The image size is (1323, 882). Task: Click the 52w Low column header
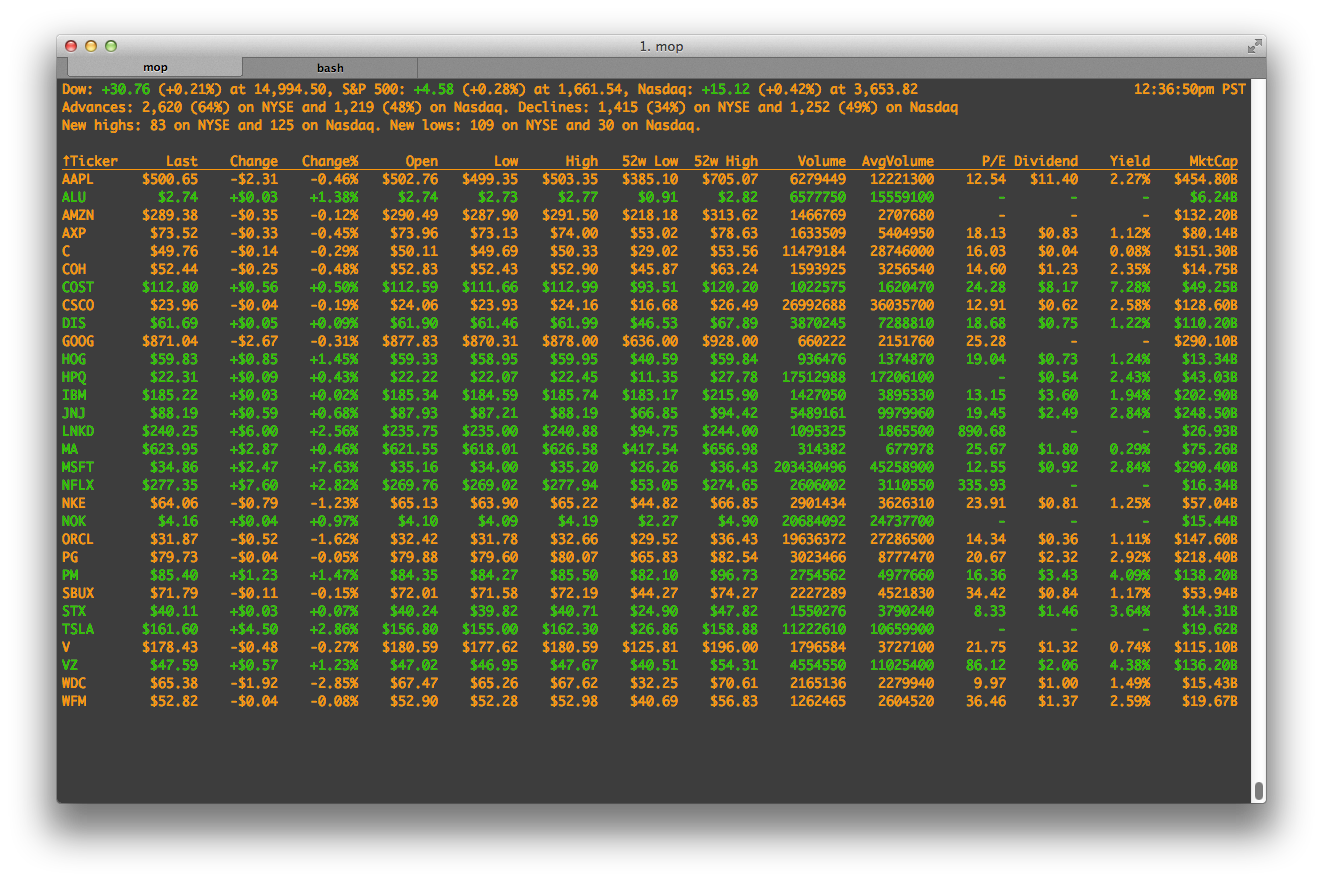coord(650,161)
